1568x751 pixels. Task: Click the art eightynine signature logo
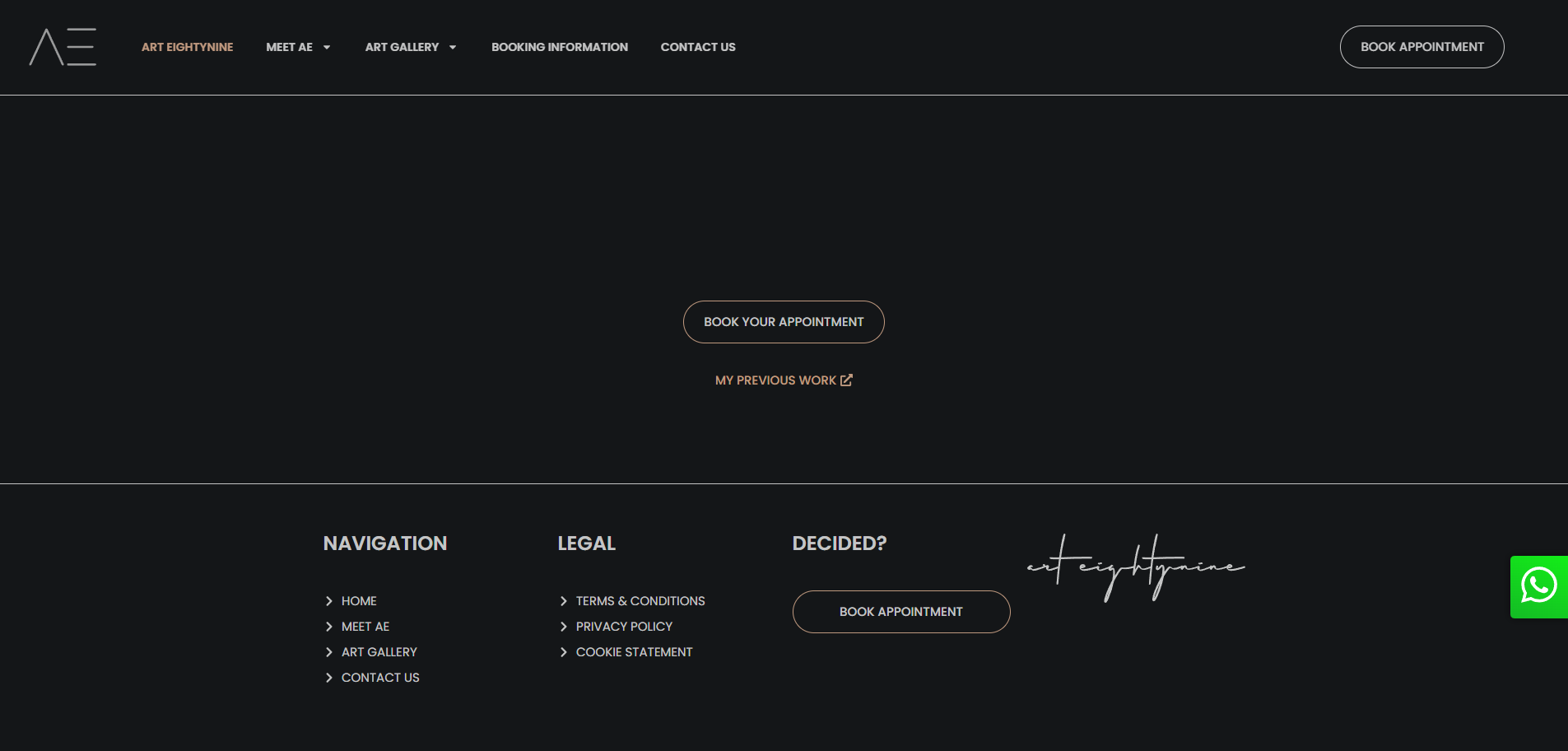(1135, 567)
